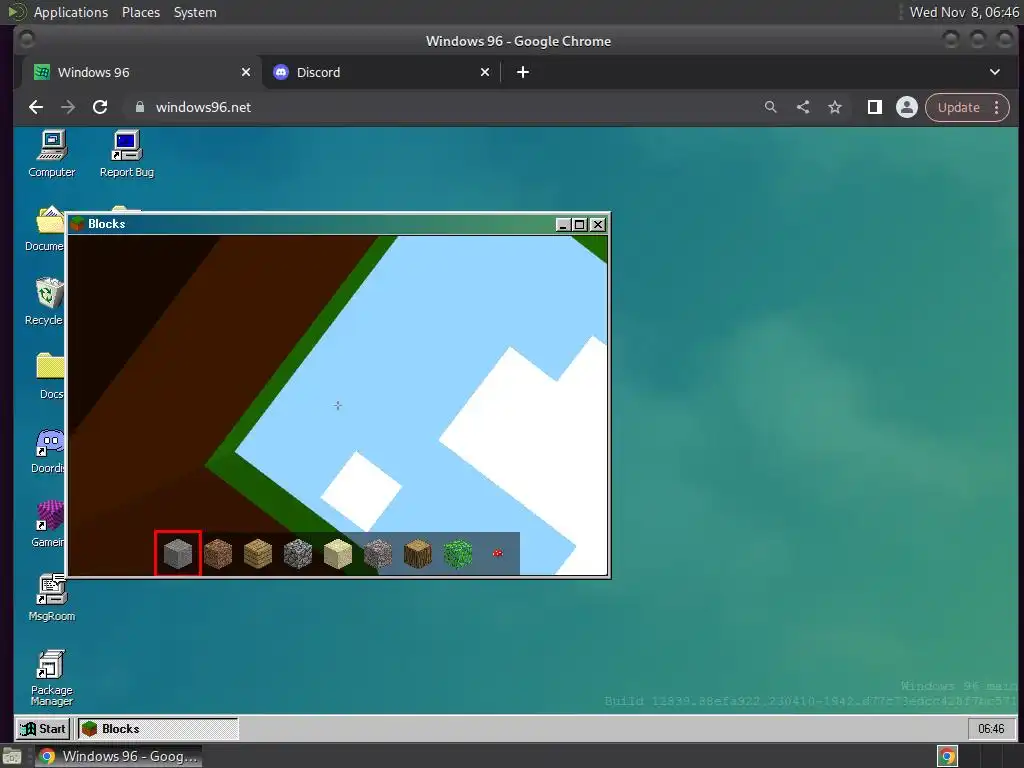Select the cobblestone block in hotbar
1024x768 pixels.
click(x=298, y=554)
